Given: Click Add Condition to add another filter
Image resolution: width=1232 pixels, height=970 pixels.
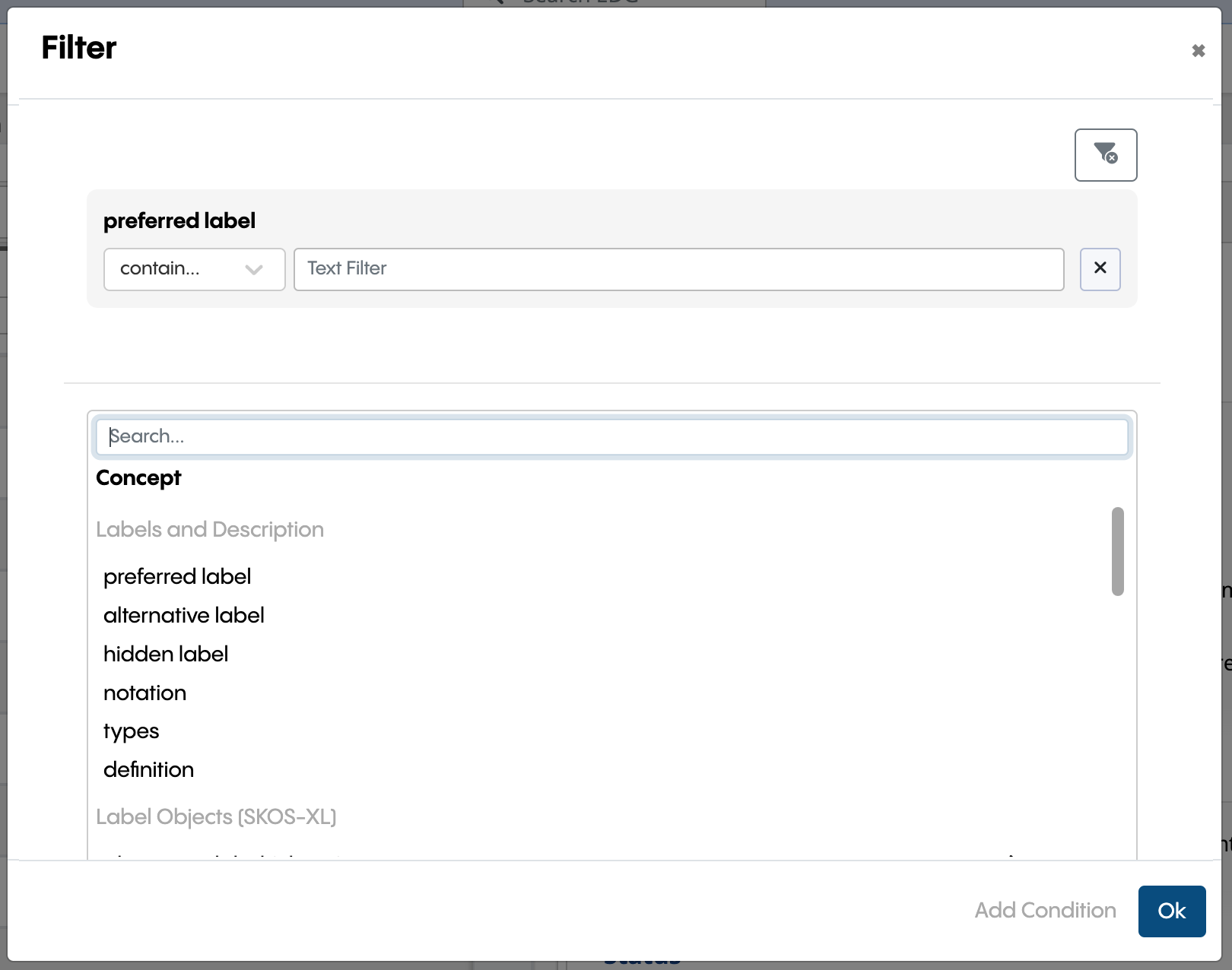Looking at the screenshot, I should (x=1046, y=911).
